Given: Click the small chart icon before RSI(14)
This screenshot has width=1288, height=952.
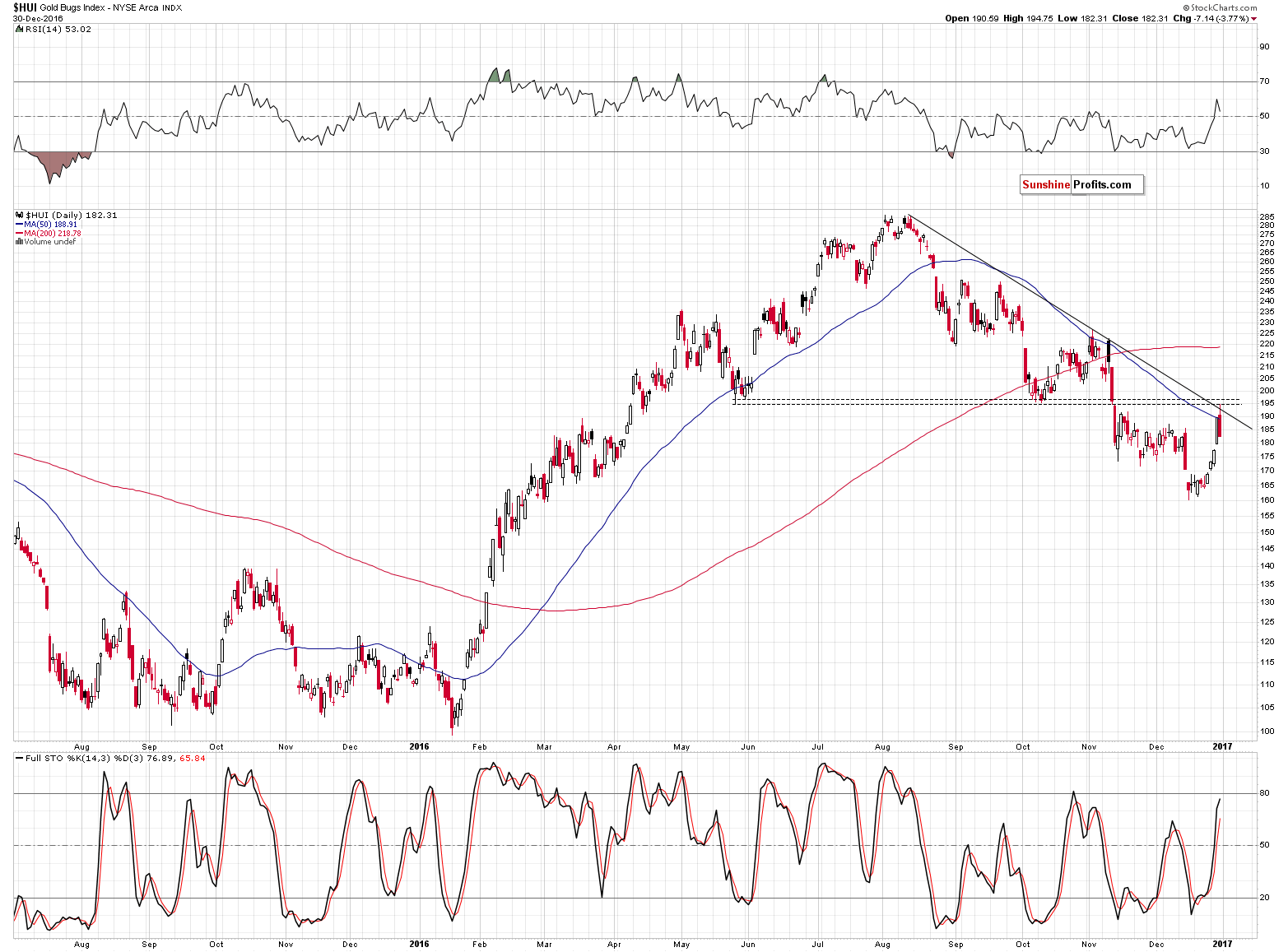Looking at the screenshot, I should 19,29.
